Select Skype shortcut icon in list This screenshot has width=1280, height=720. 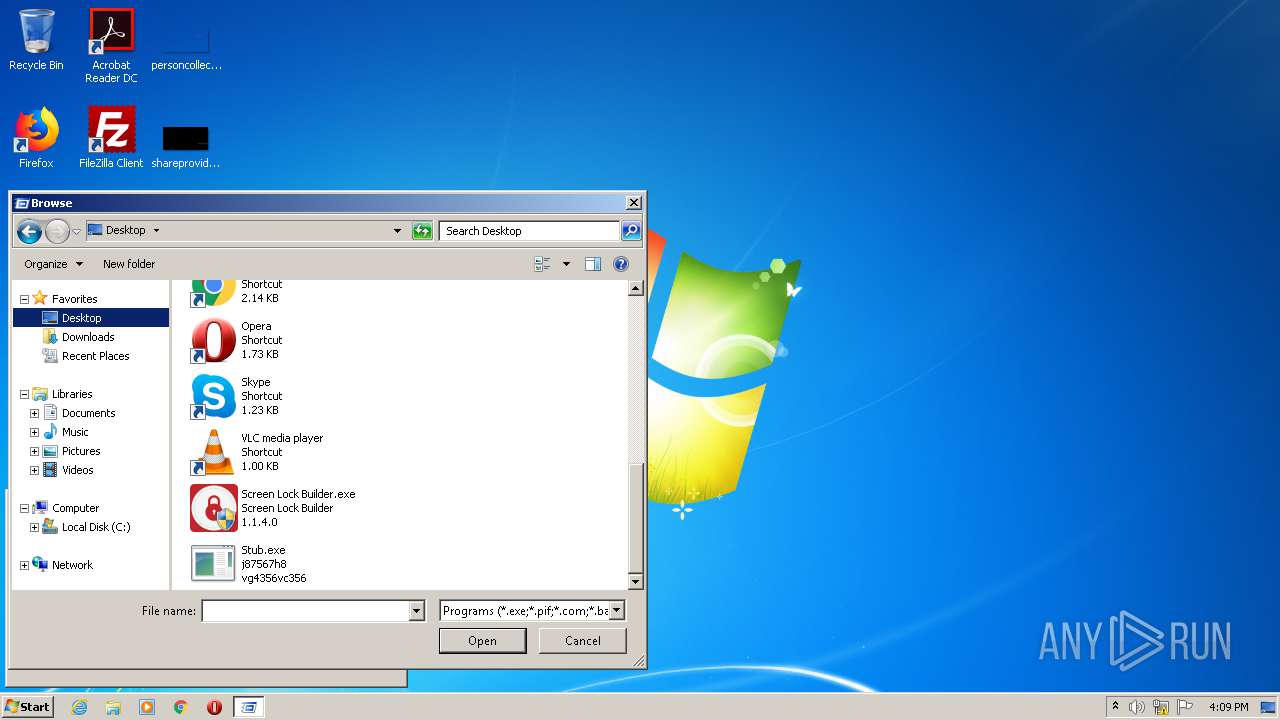(x=214, y=396)
